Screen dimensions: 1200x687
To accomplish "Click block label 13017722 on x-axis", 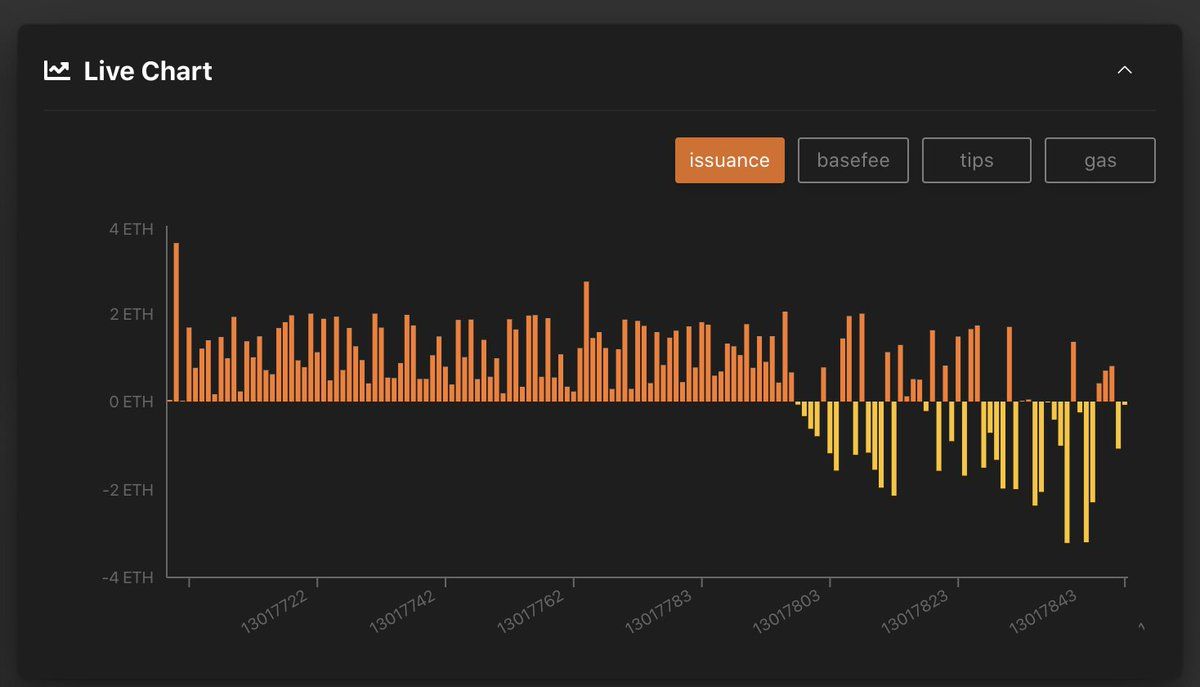I will pos(274,611).
